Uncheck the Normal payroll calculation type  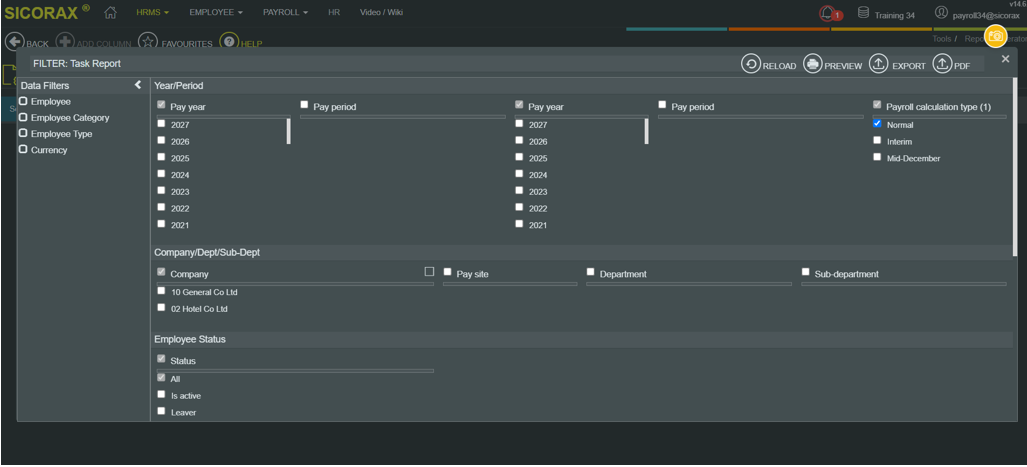point(877,123)
